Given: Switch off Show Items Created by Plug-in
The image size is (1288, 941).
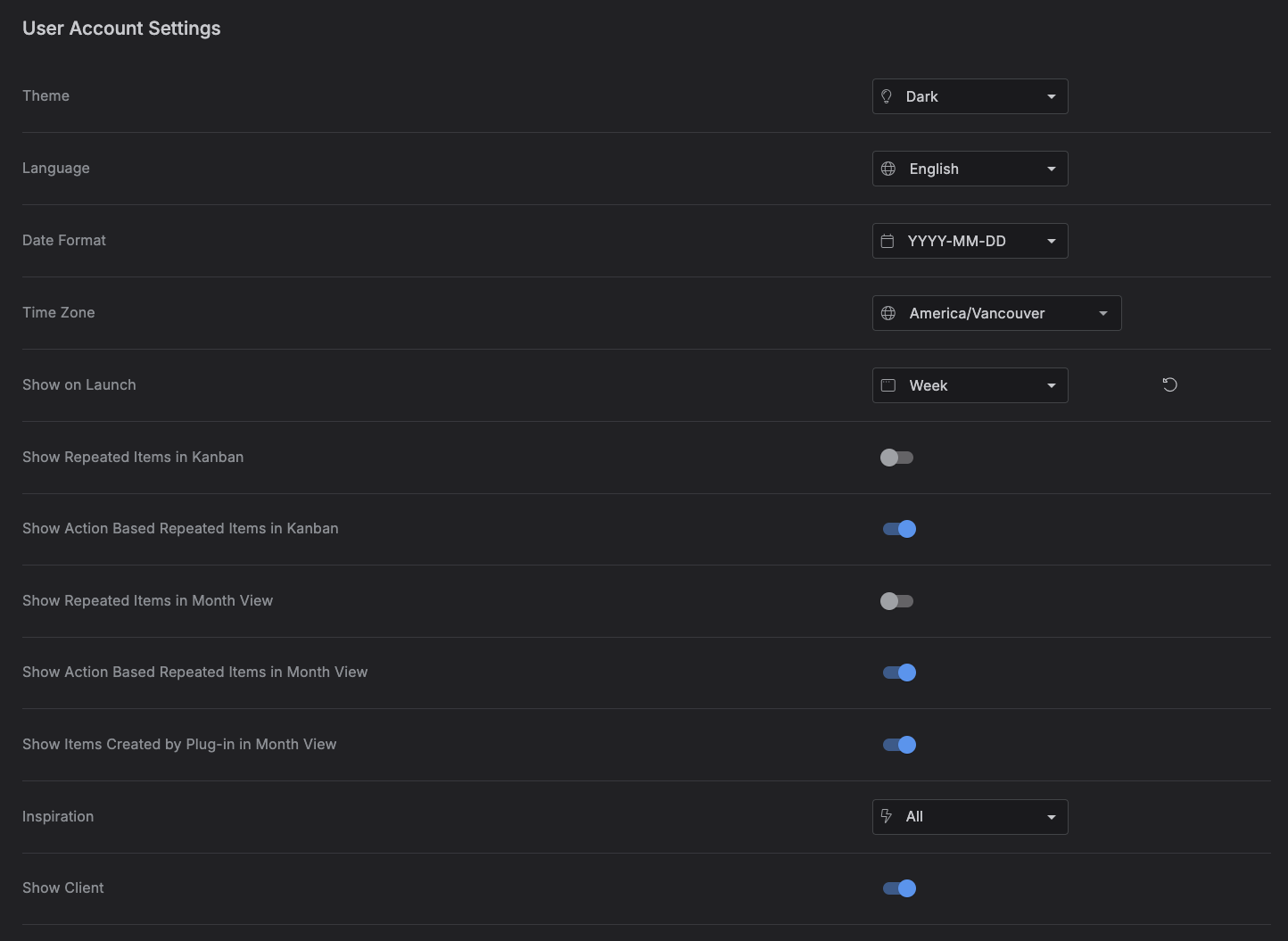Looking at the screenshot, I should tap(899, 745).
